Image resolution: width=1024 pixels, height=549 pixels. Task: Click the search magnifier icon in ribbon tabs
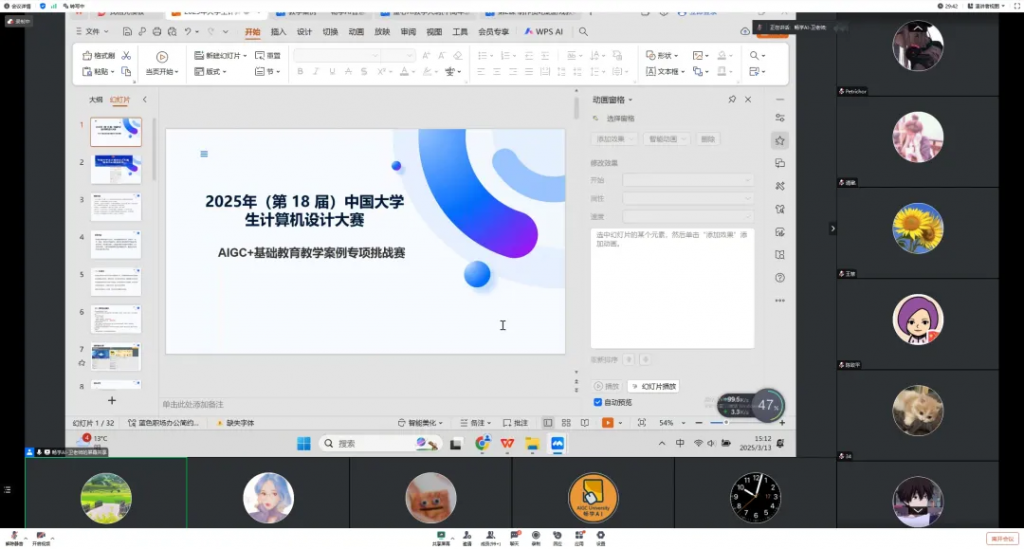click(583, 32)
